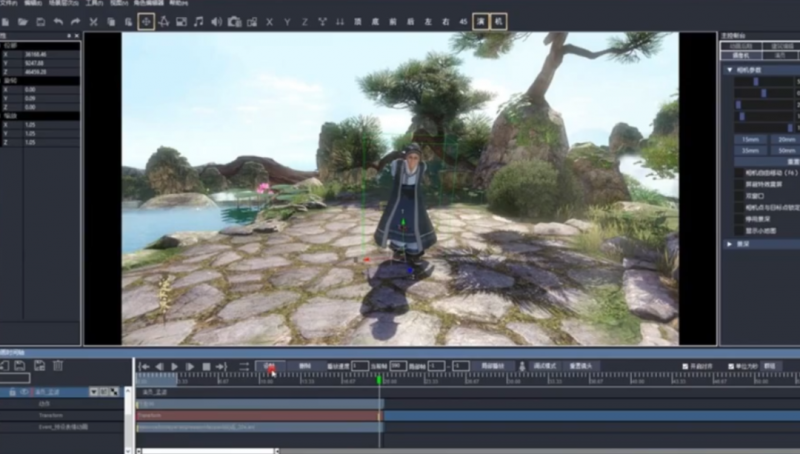Tick the 双窗口 checkbox in camera panel
Image resolution: width=800 pixels, height=454 pixels.
pos(738,195)
